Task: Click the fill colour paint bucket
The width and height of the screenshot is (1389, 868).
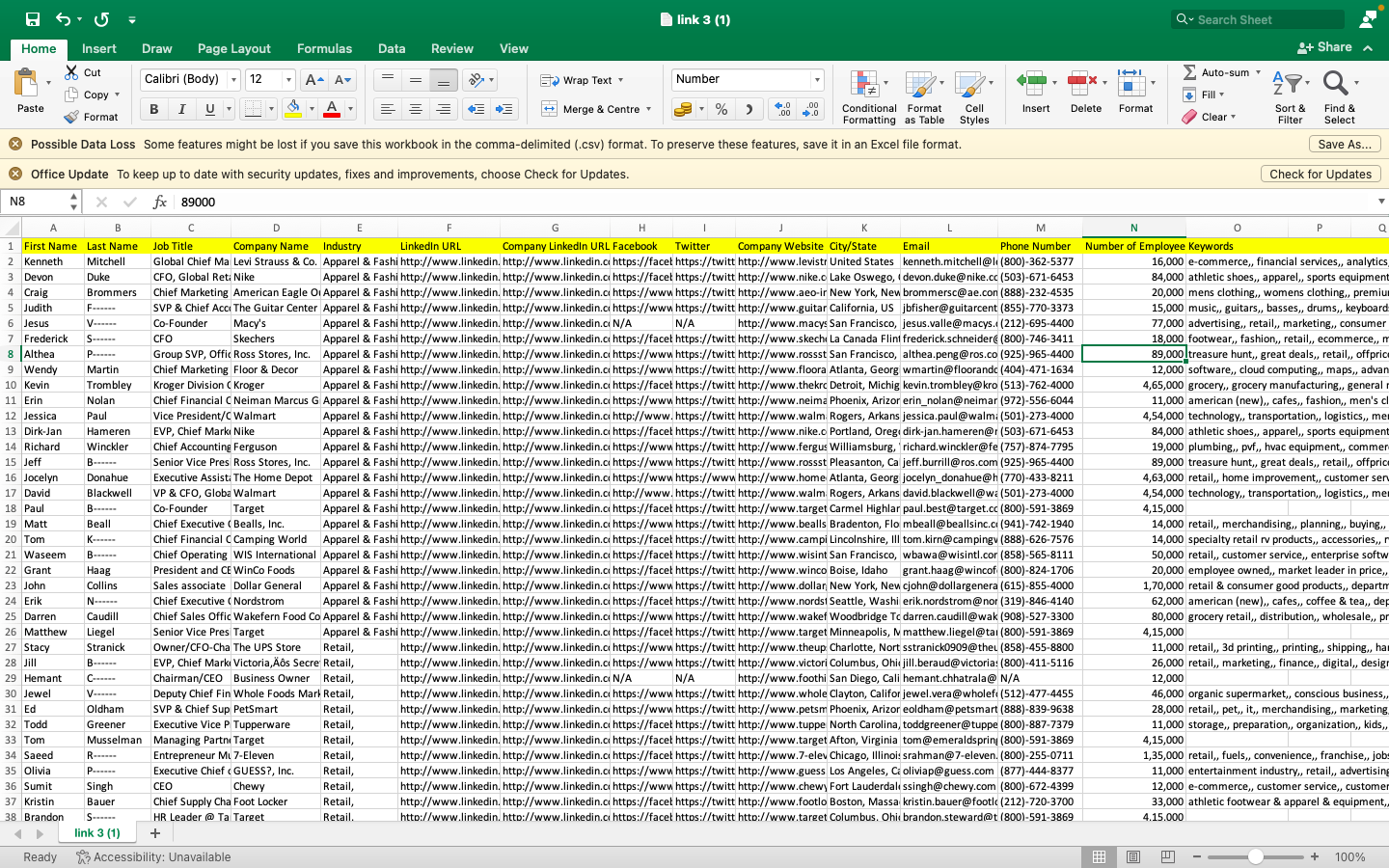Action: [293, 110]
